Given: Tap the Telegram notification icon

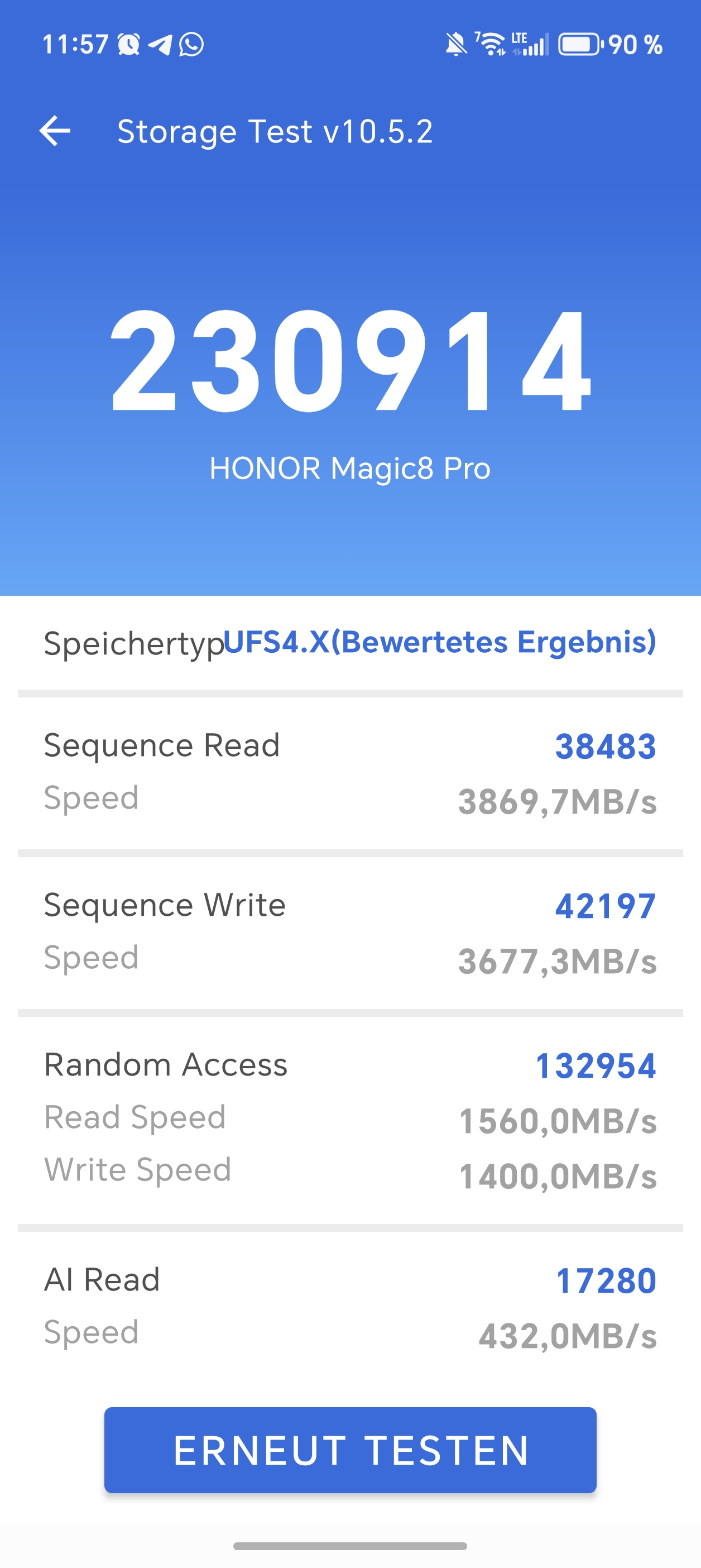Looking at the screenshot, I should click(x=160, y=45).
